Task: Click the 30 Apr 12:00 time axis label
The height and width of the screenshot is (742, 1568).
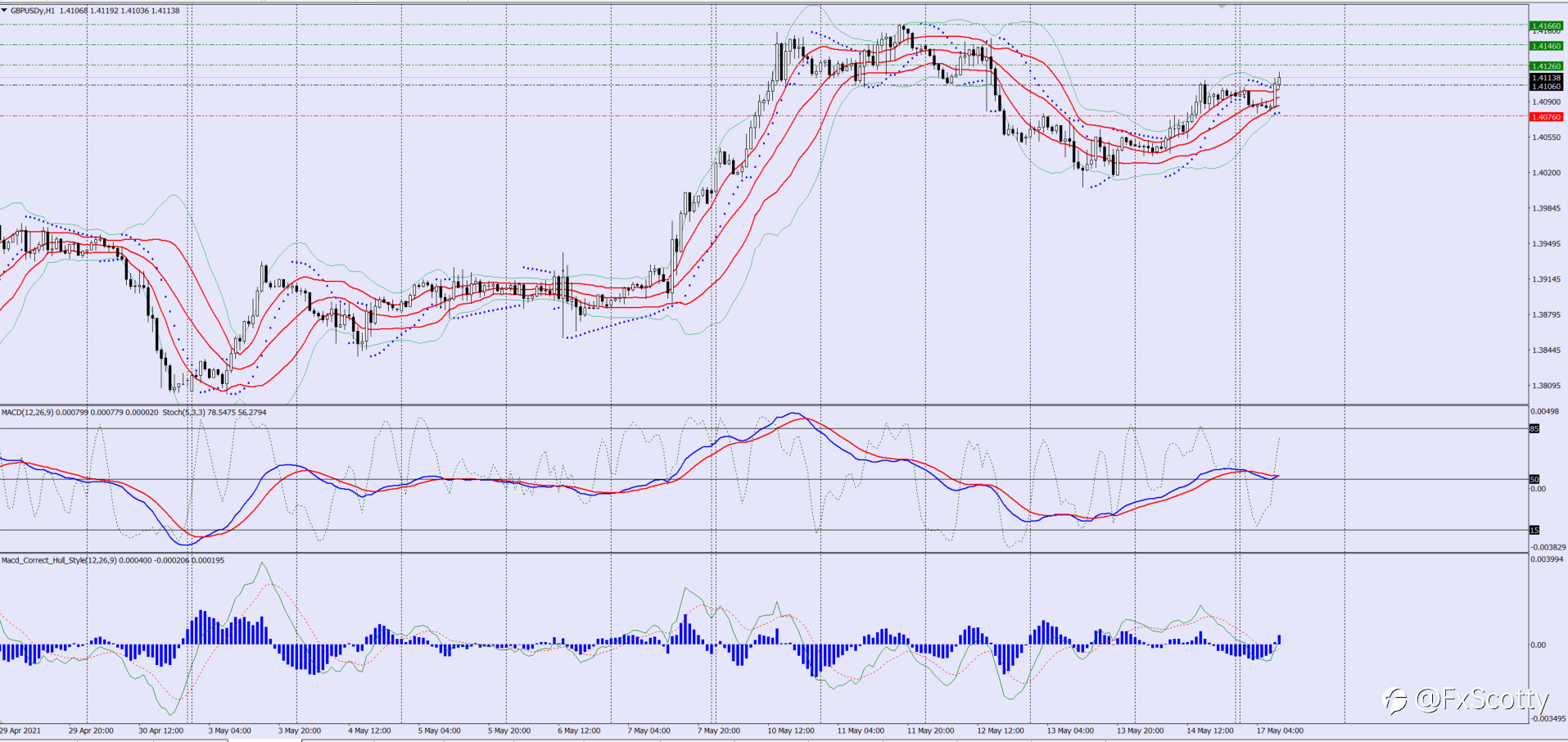Action: point(161,731)
